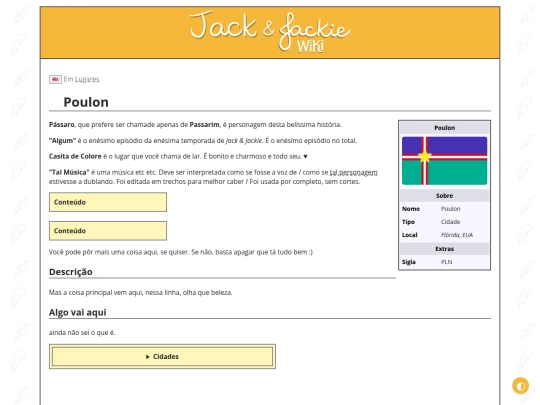
Task: Click the Nome value Poulon
Action: tap(450, 209)
